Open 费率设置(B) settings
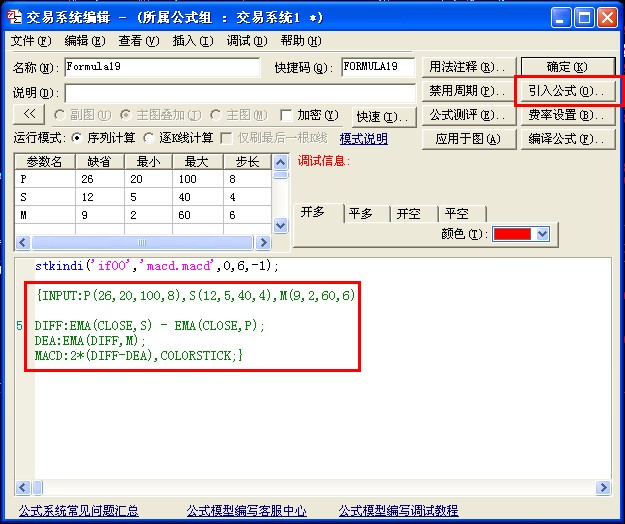 [568, 115]
